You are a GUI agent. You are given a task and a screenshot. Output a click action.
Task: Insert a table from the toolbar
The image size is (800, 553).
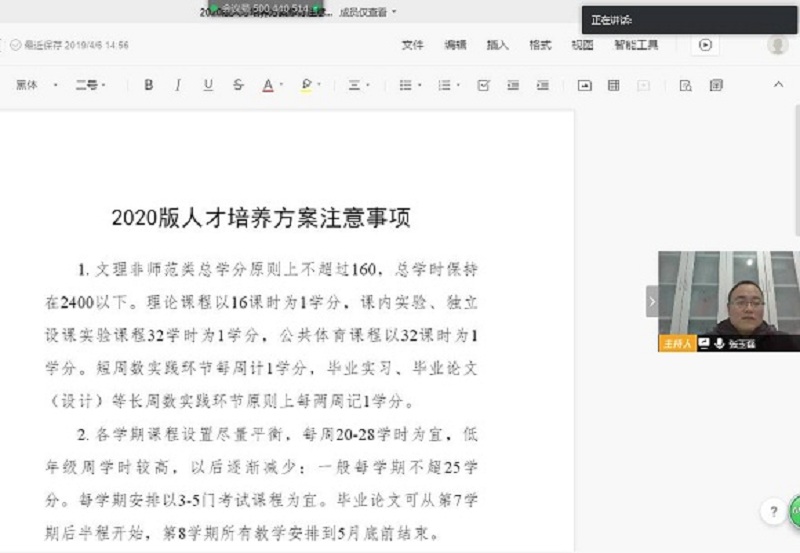click(x=614, y=86)
